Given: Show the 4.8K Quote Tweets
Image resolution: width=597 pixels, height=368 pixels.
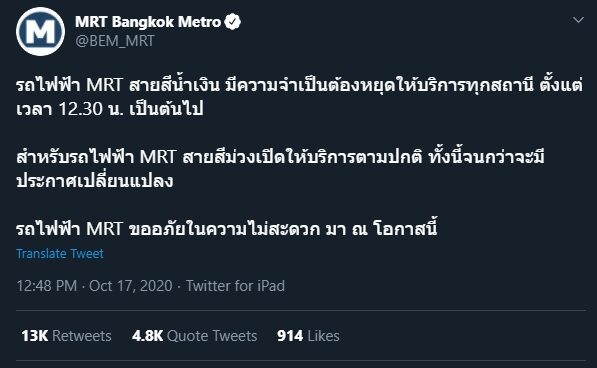Looking at the screenshot, I should point(195,336).
